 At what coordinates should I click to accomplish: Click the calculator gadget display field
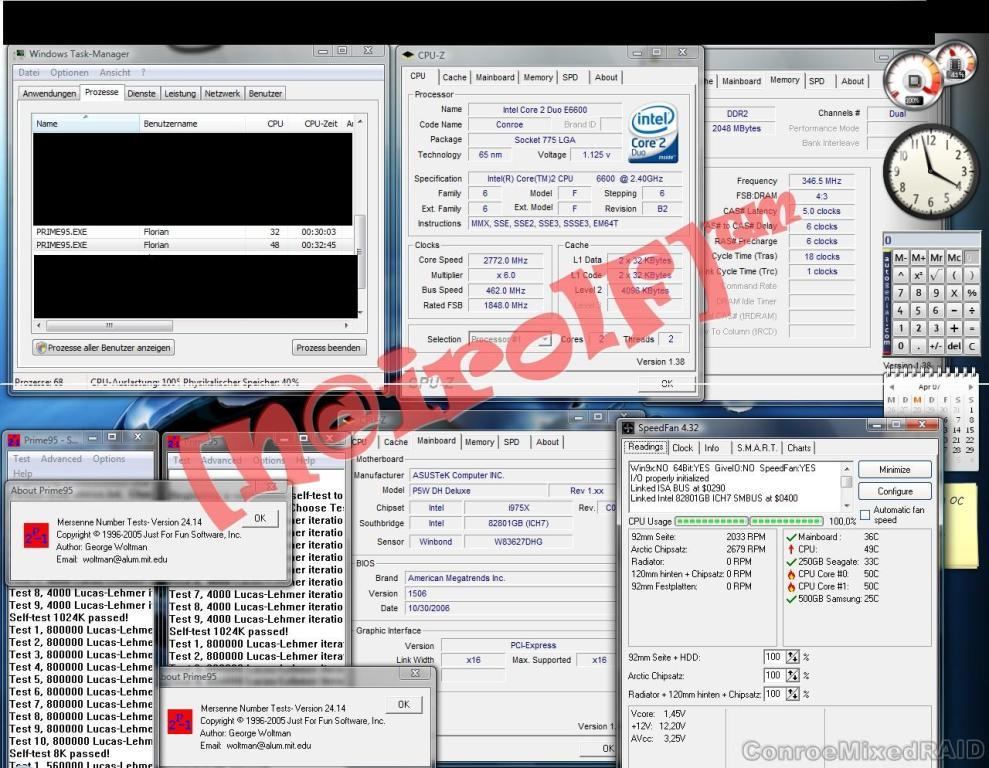[931, 240]
